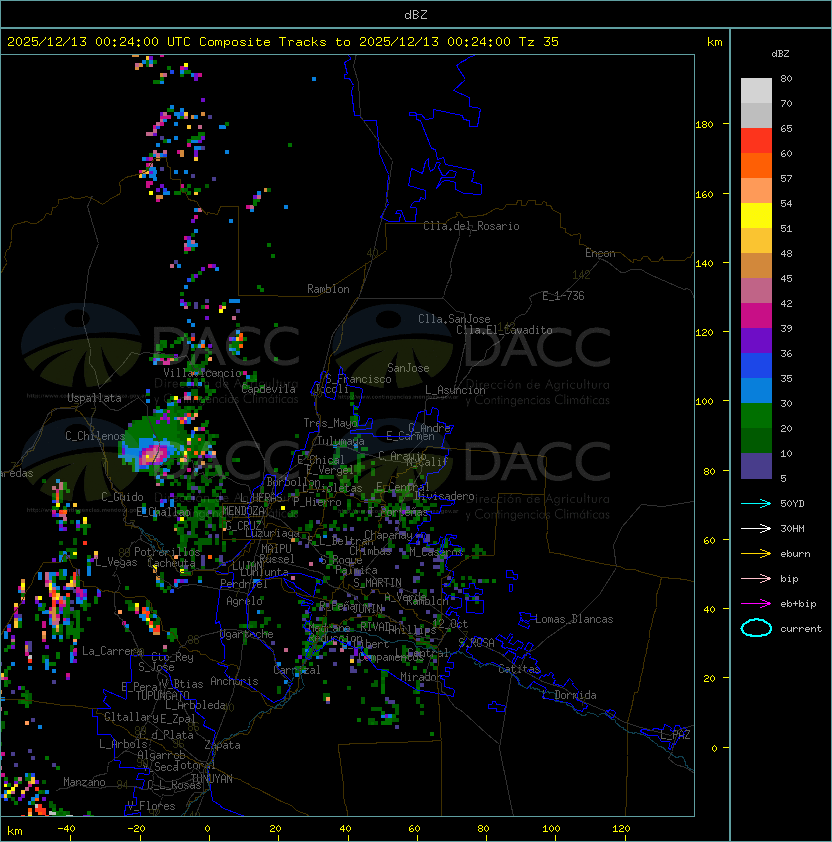Click the Zapata map label

coord(222,745)
